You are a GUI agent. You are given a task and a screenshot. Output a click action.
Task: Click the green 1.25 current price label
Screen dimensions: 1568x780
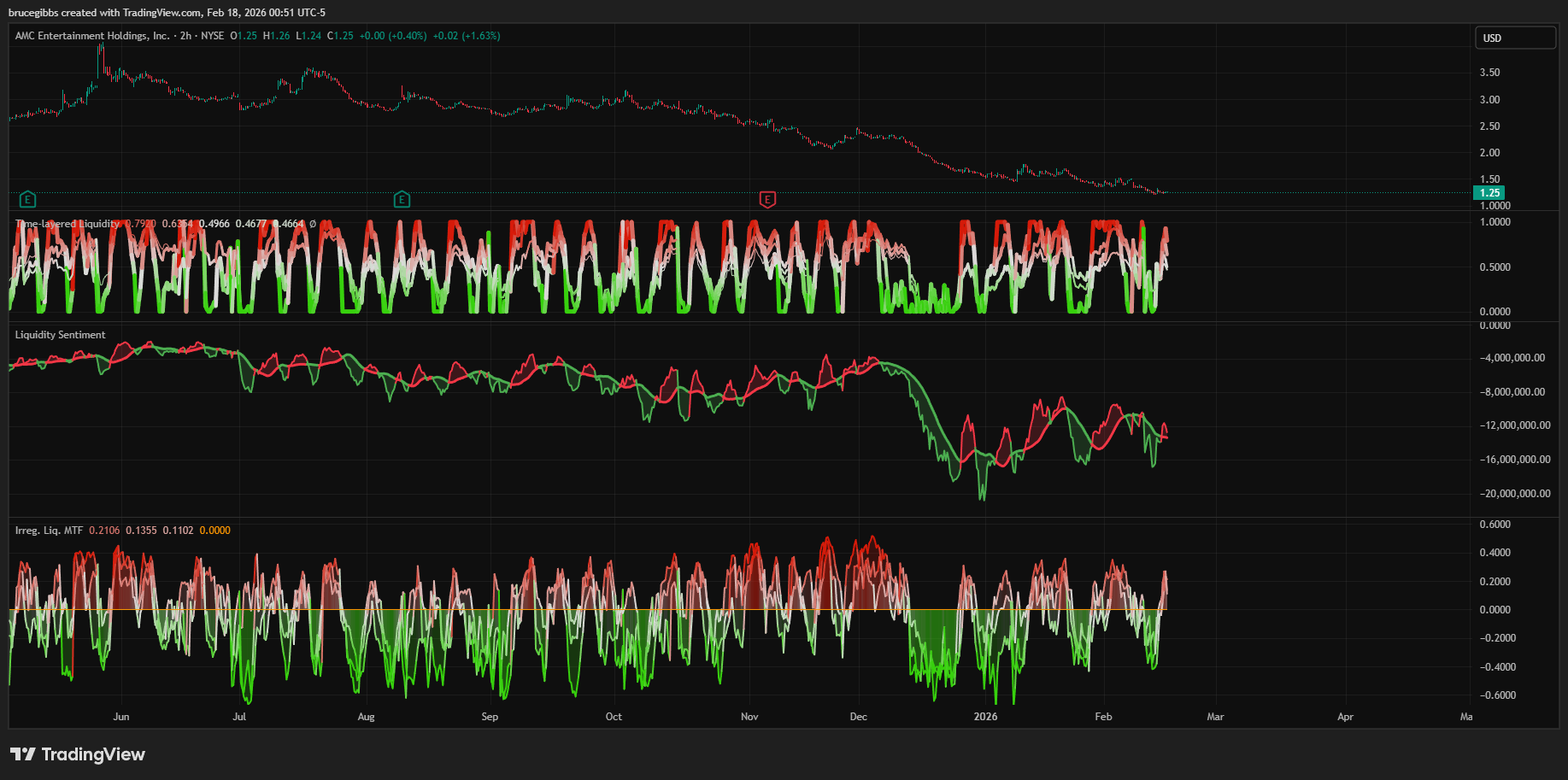pos(1490,193)
